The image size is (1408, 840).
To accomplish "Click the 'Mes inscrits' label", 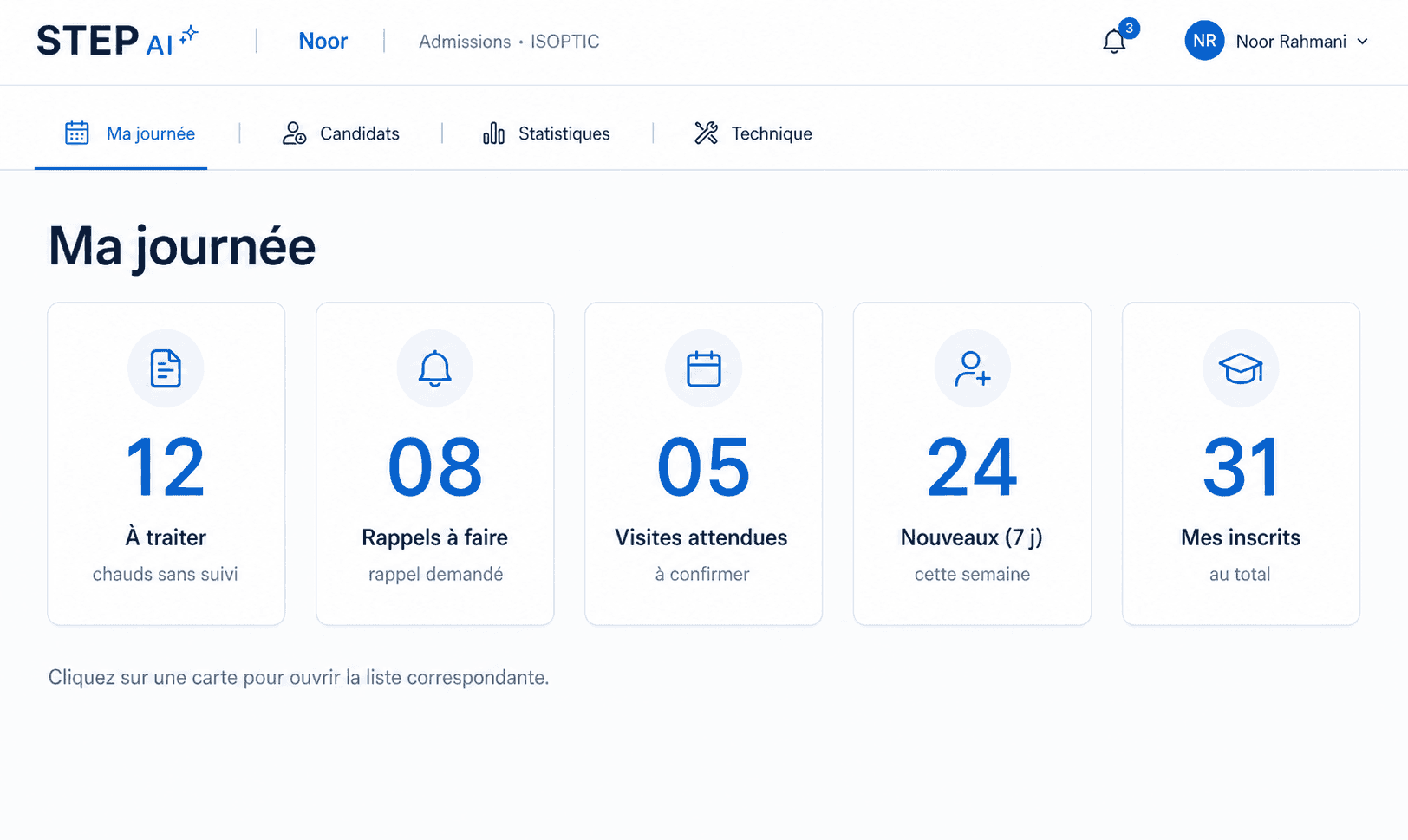I will tap(1241, 537).
